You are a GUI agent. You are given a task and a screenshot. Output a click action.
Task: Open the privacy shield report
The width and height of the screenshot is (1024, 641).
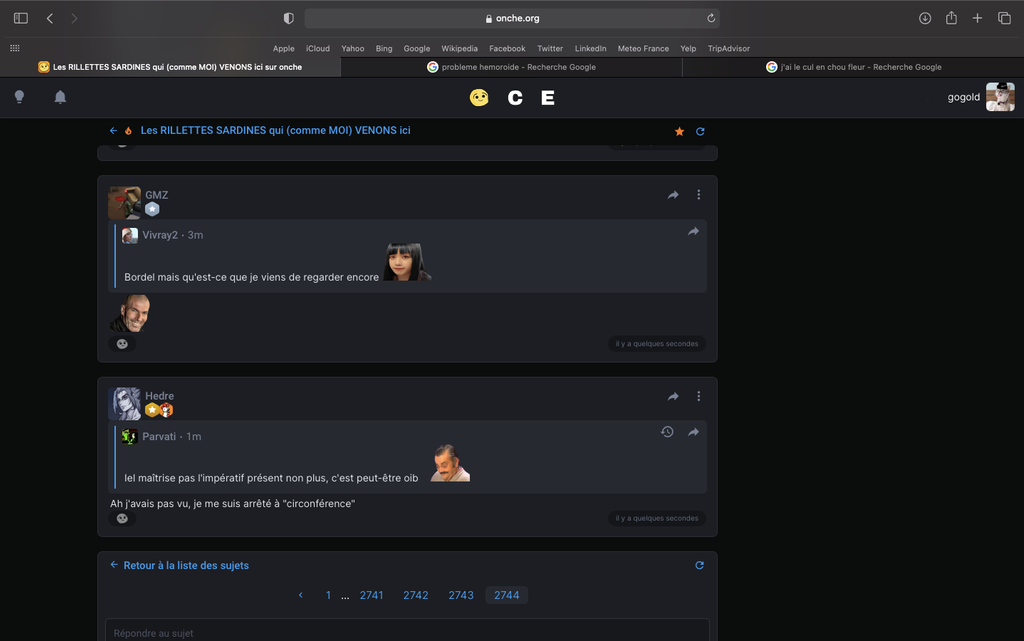[x=289, y=18]
